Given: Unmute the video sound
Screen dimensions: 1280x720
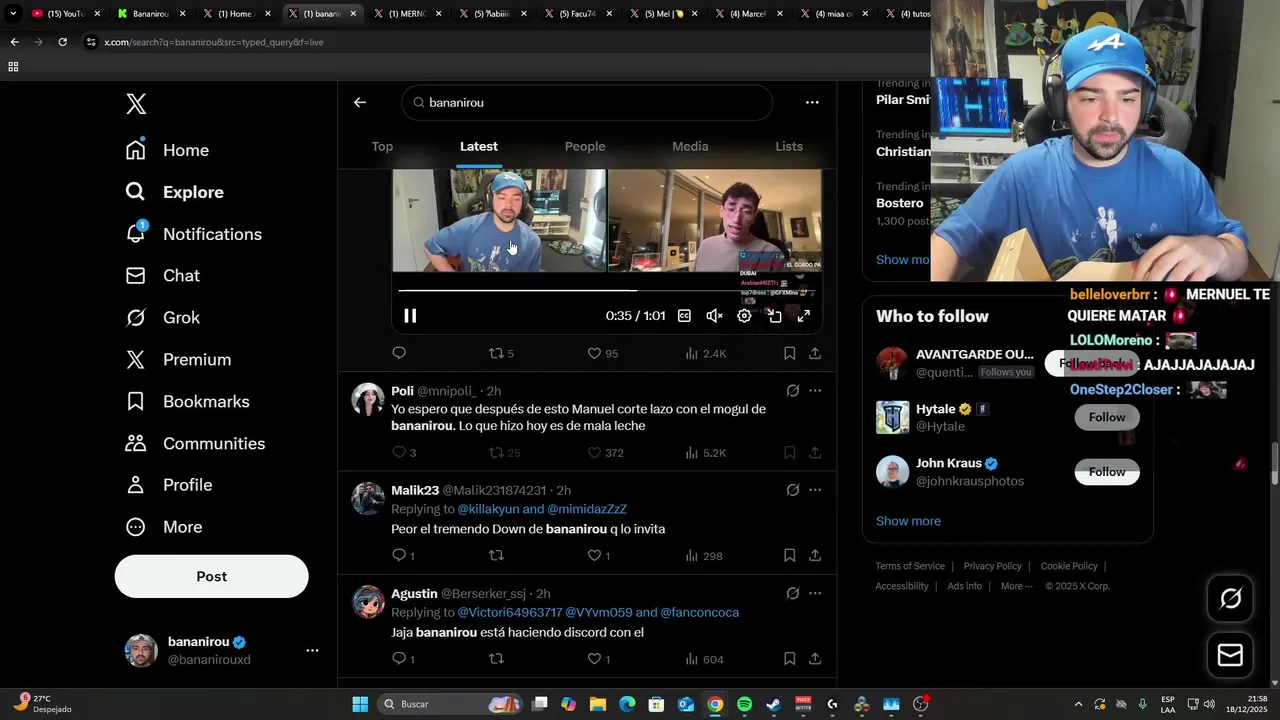Looking at the screenshot, I should pyautogui.click(x=714, y=316).
